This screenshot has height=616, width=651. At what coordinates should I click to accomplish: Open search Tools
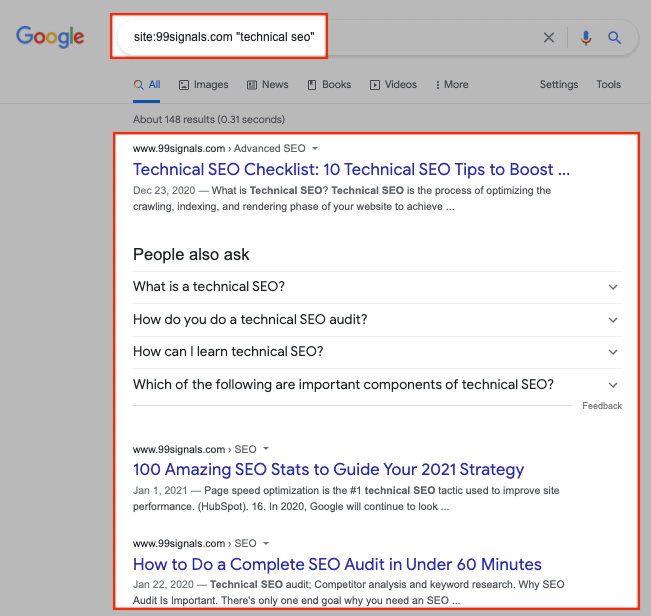coord(608,85)
